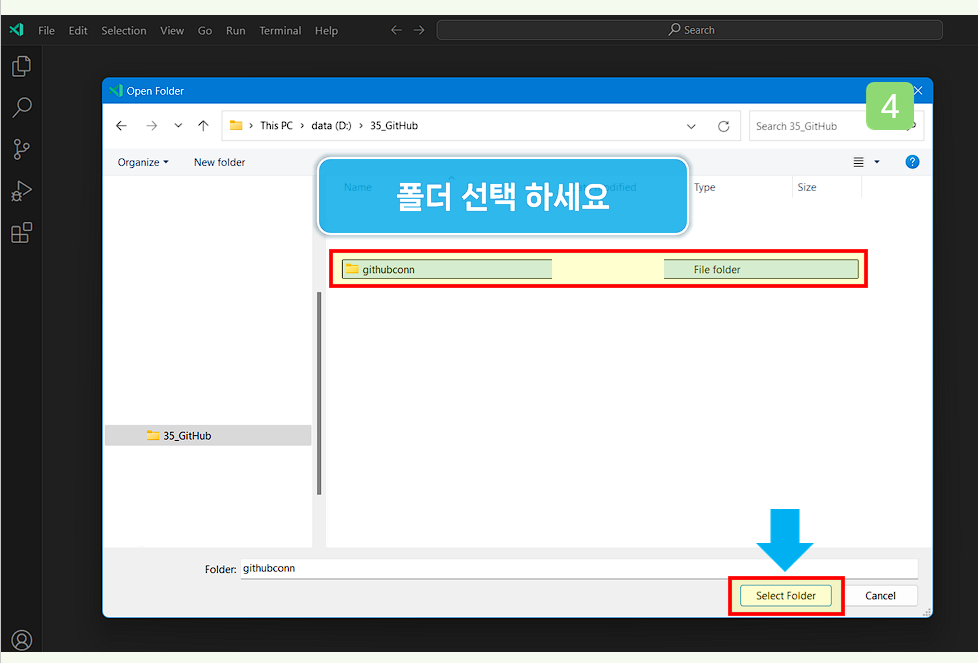Open the Explorer panel in VS Code
The image size is (978, 663).
click(x=22, y=65)
